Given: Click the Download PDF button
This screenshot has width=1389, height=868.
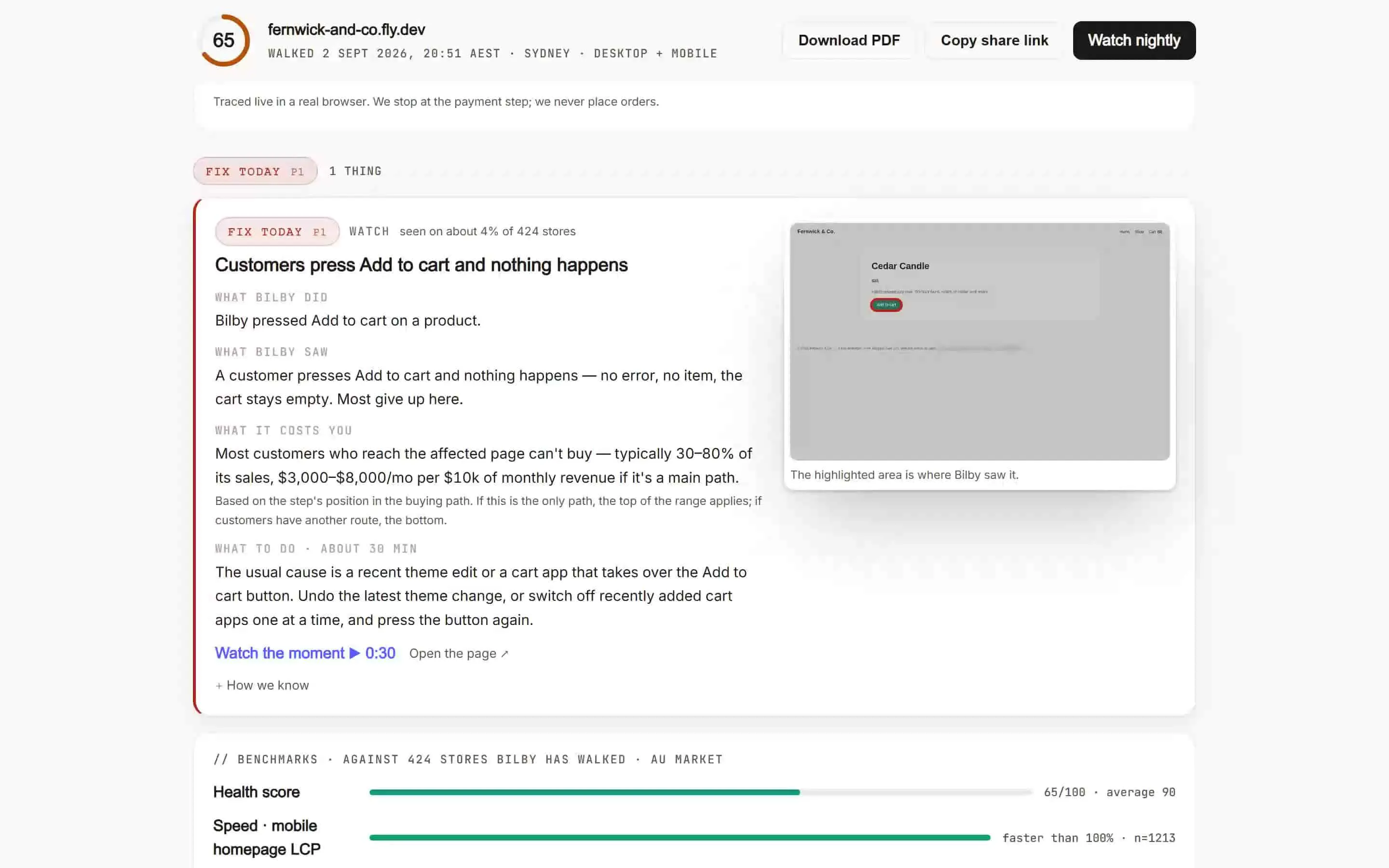Looking at the screenshot, I should pos(849,40).
